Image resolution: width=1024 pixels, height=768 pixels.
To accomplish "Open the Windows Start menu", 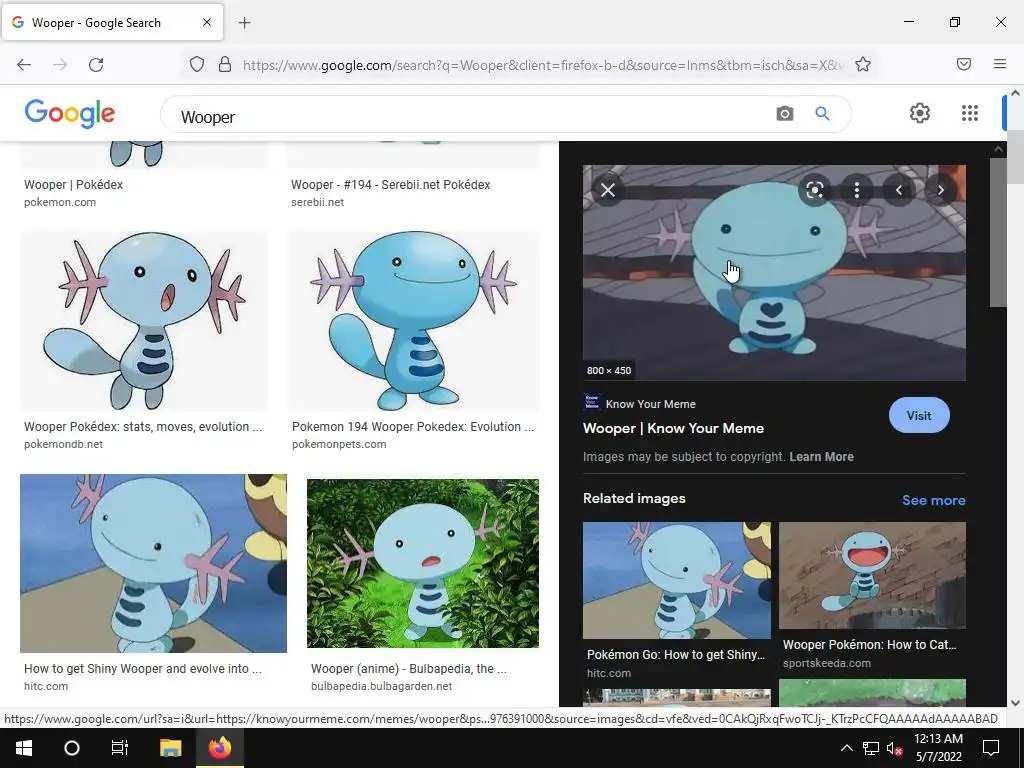I will tap(24, 748).
